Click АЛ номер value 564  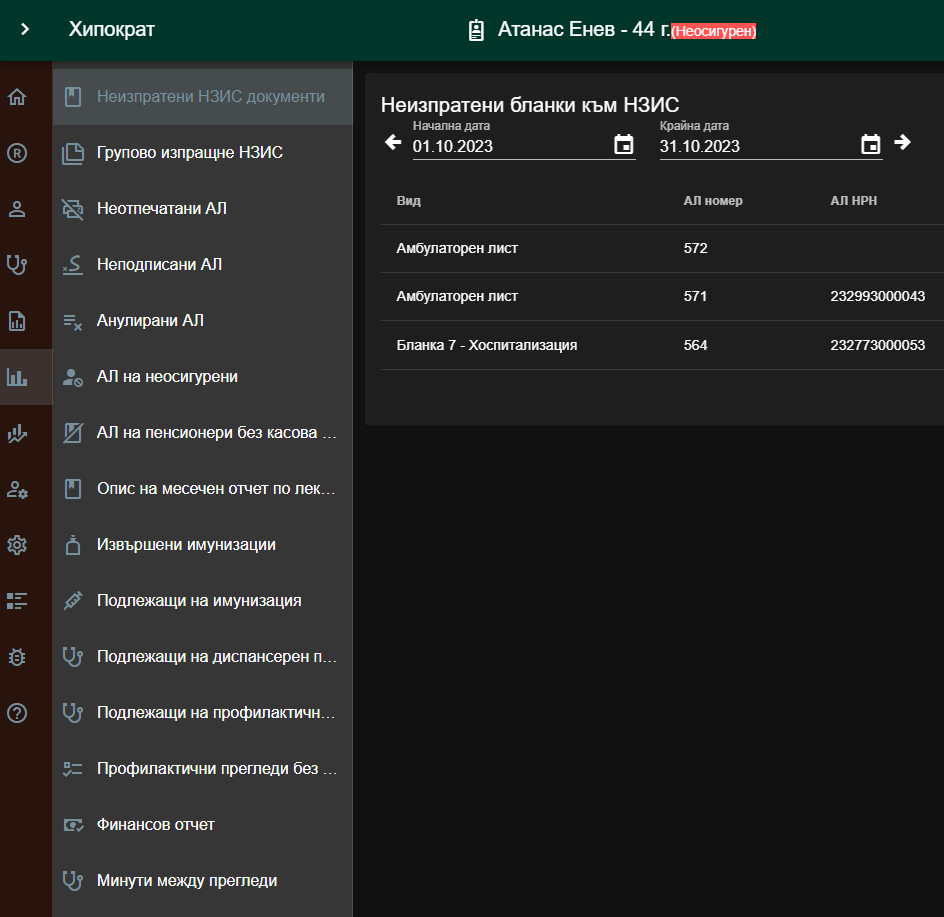coord(695,346)
